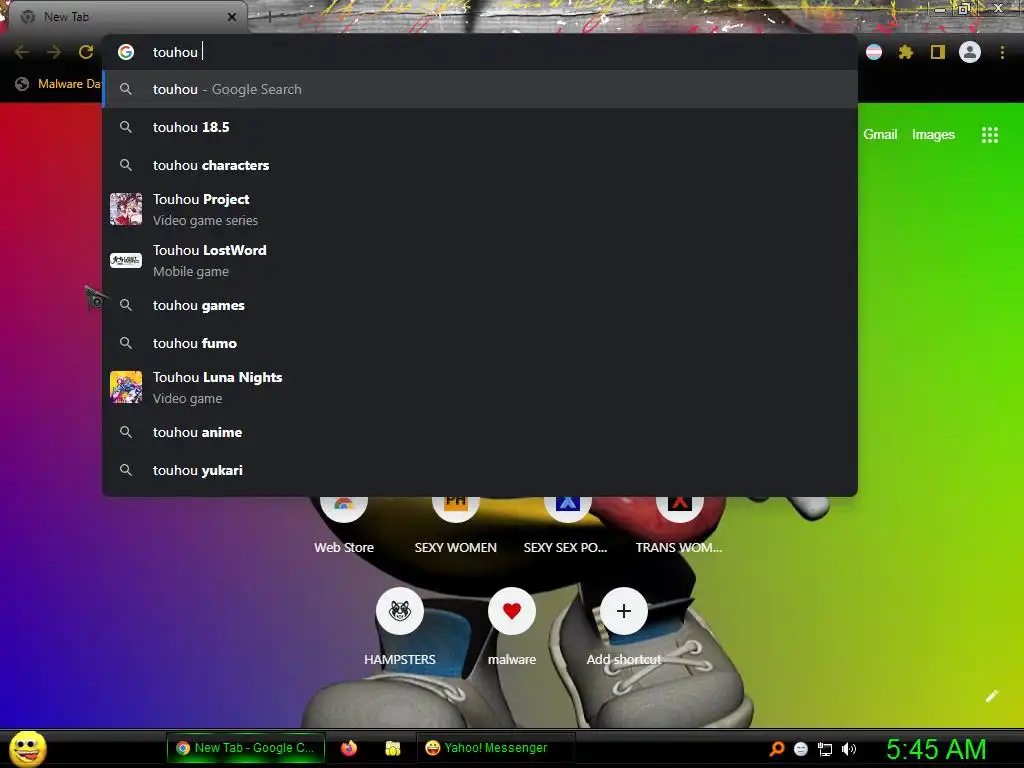Click the Touhou LostWord logo thumbnail
The width and height of the screenshot is (1024, 768).
pyautogui.click(x=126, y=261)
